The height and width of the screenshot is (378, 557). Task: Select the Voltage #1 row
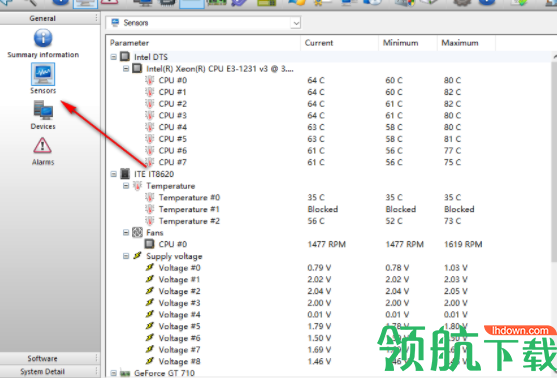coord(329,280)
